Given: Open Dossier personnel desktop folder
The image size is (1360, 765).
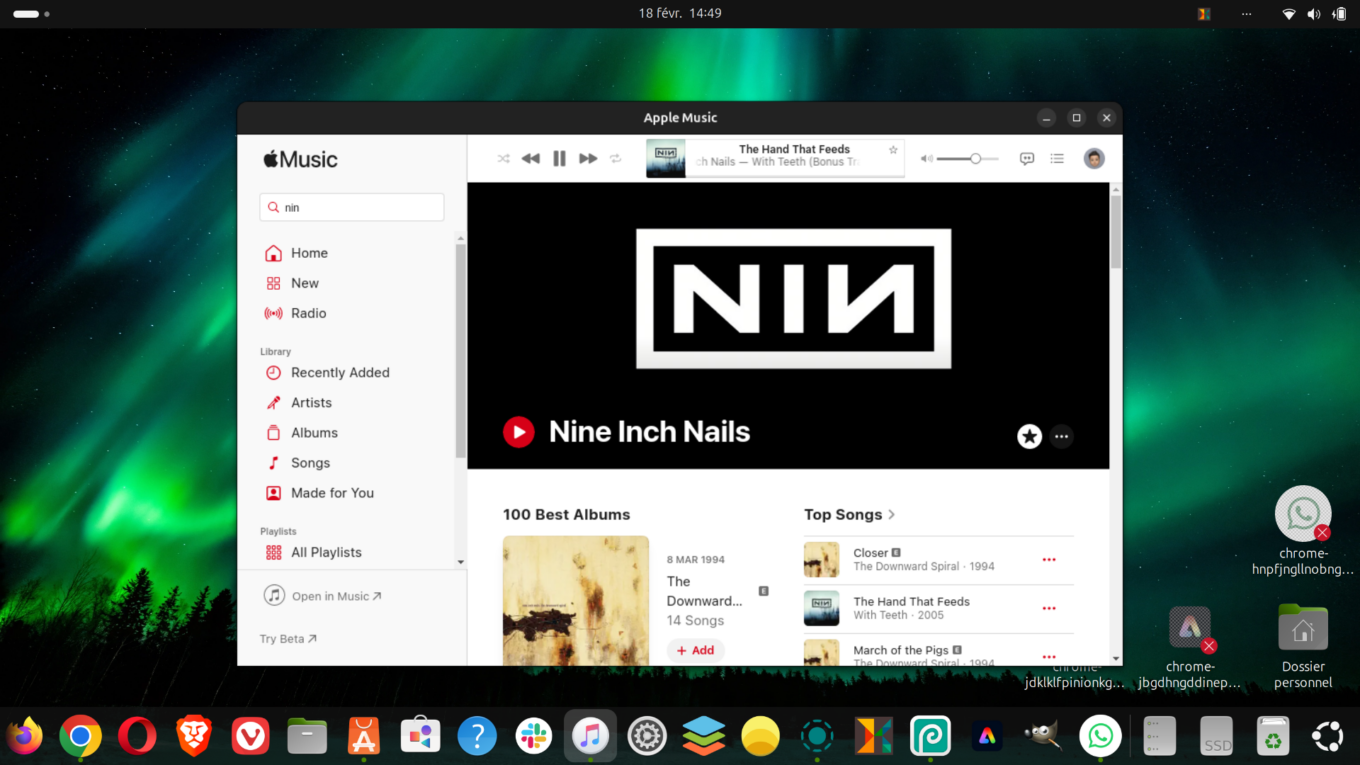Looking at the screenshot, I should click(x=1303, y=646).
